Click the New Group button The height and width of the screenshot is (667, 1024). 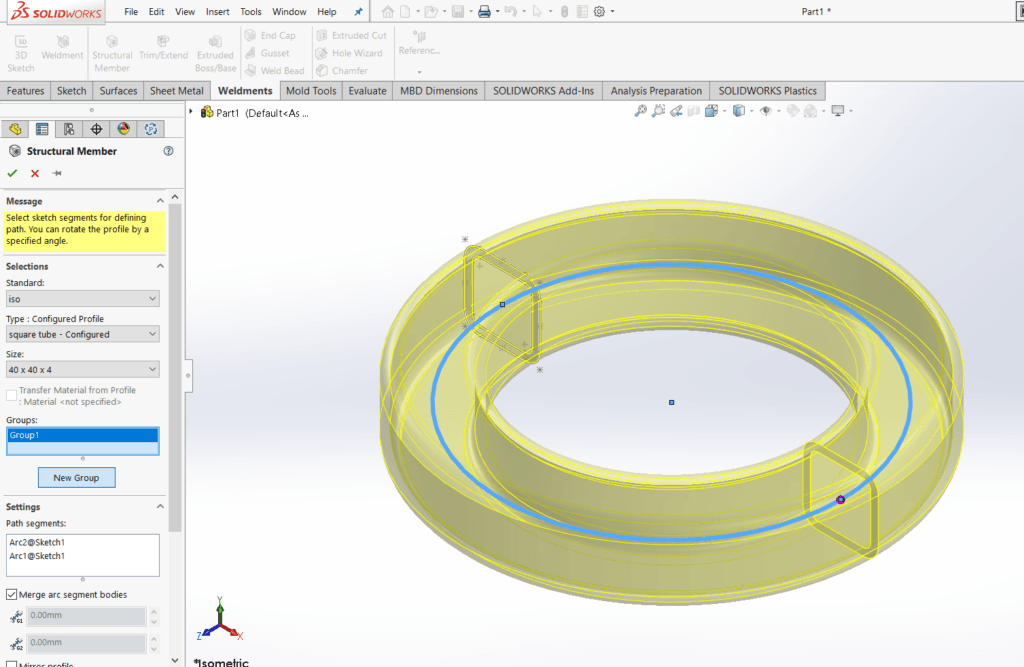pos(76,478)
